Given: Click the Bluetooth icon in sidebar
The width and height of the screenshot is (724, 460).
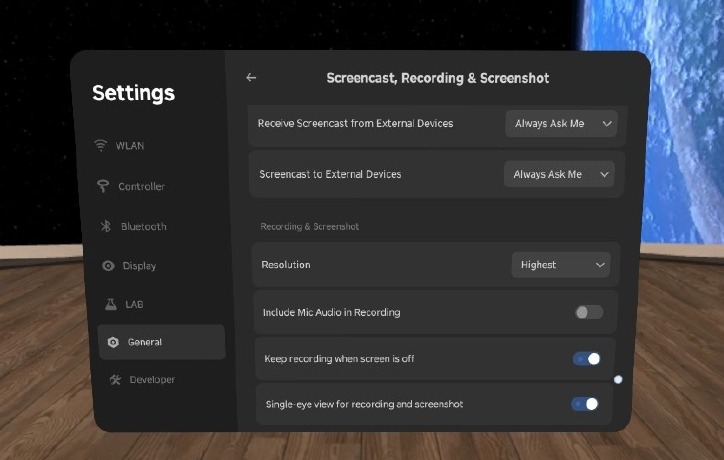Looking at the screenshot, I should [x=105, y=227].
